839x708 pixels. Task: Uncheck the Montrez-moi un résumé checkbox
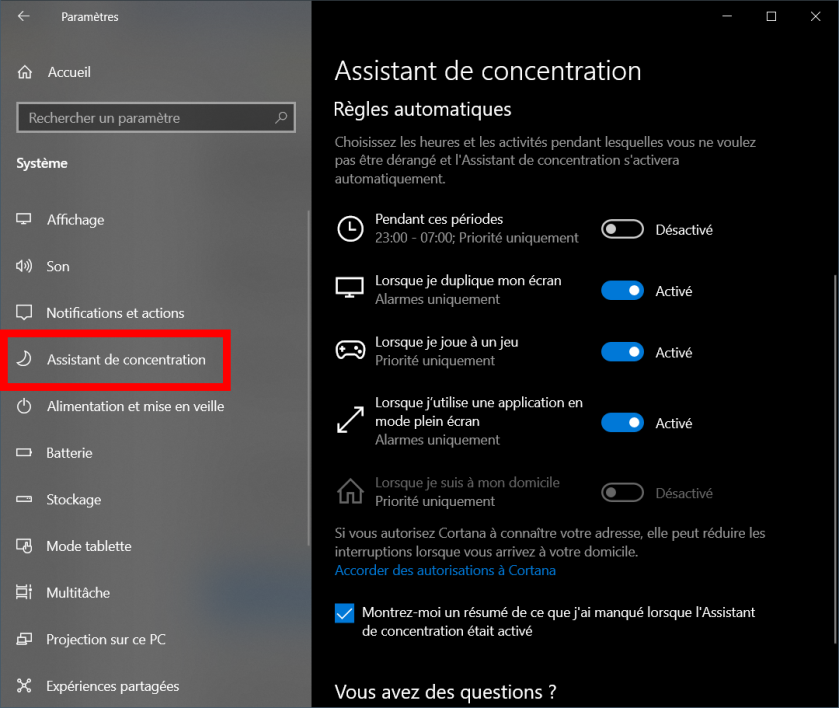[344, 613]
